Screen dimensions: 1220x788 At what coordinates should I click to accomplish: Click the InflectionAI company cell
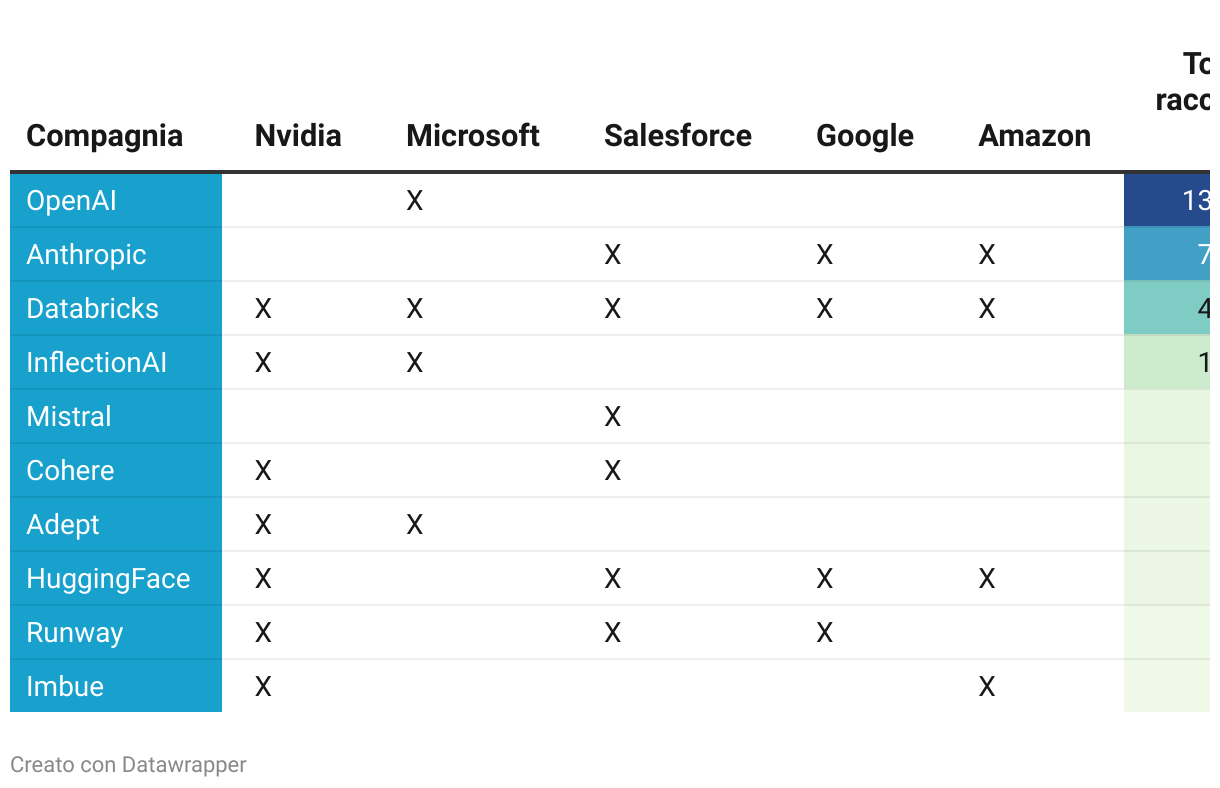point(97,363)
